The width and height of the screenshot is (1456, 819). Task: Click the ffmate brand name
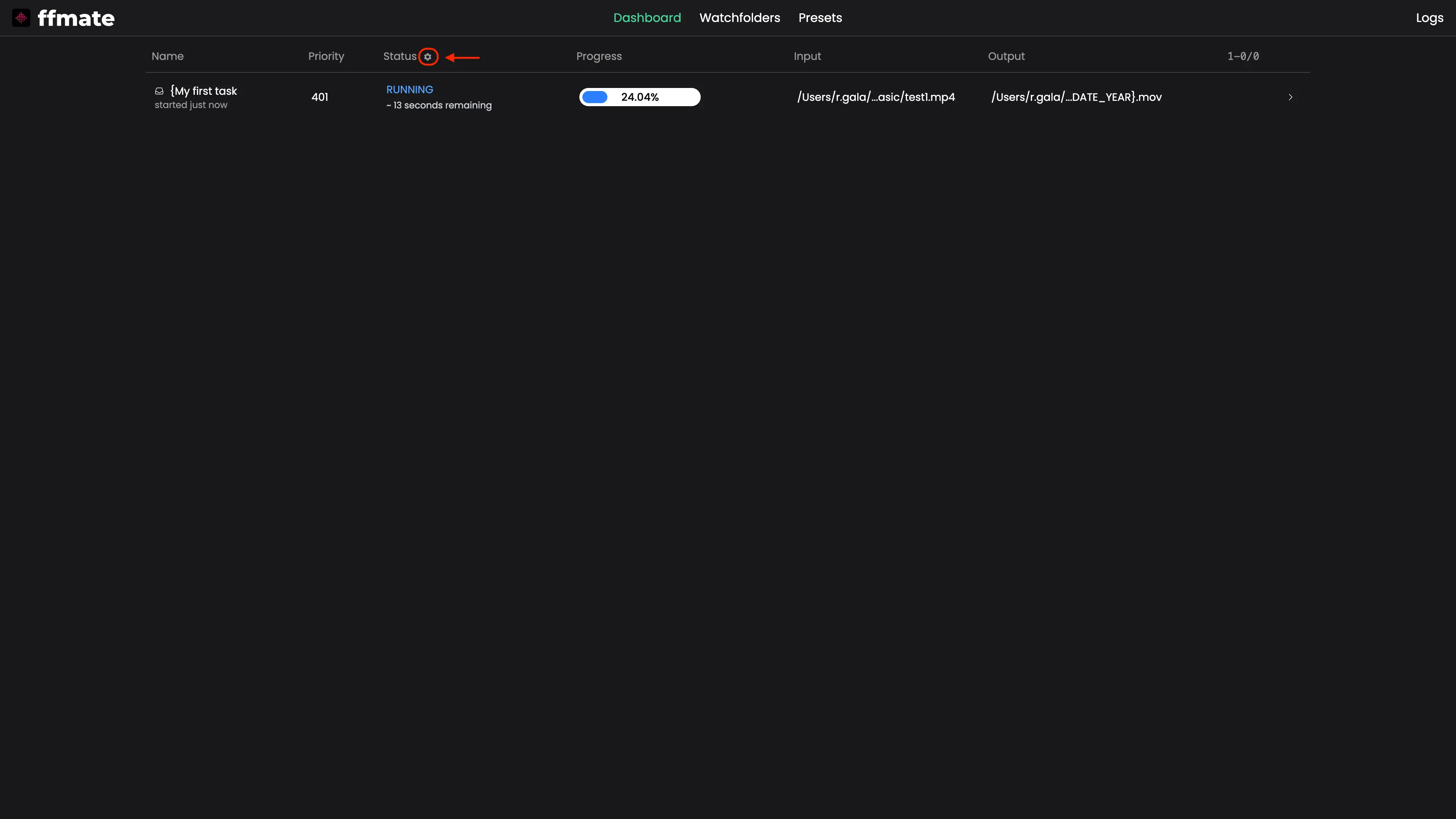pos(76,19)
